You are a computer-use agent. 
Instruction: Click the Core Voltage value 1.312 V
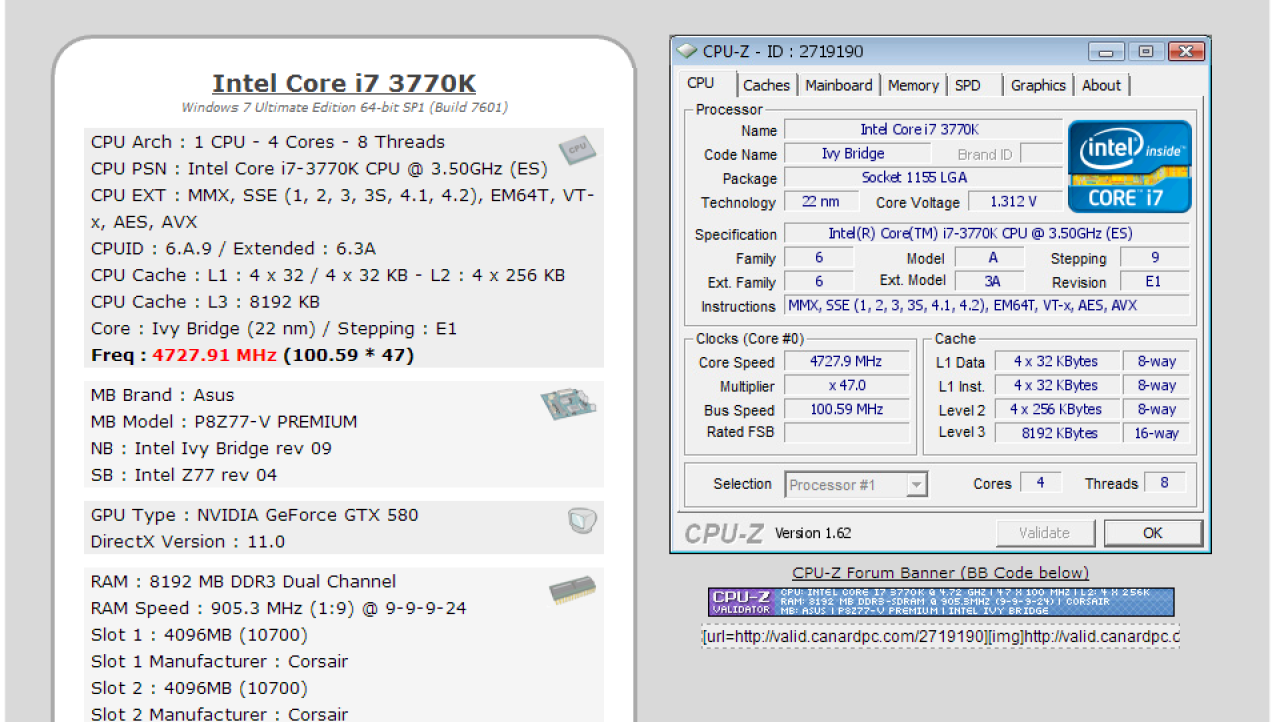[1013, 202]
